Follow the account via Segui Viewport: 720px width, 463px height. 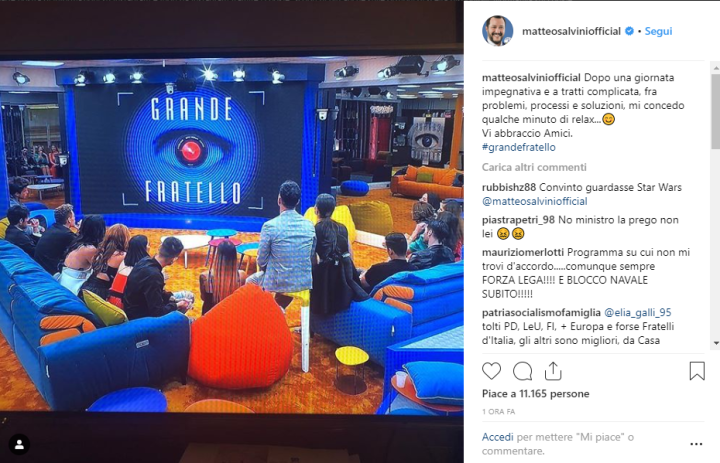pyautogui.click(x=658, y=31)
